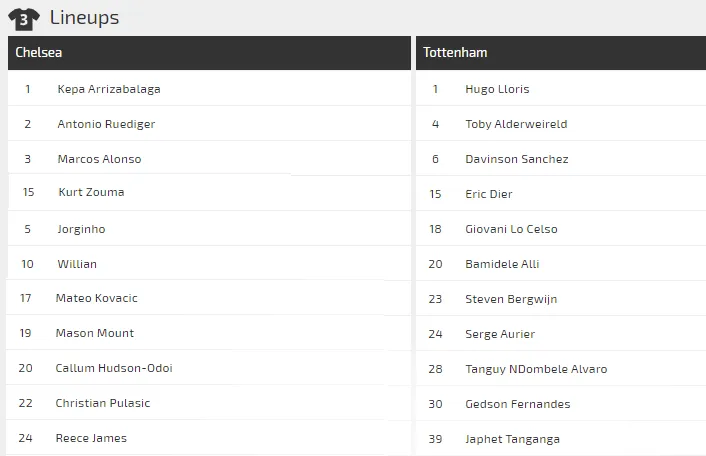Open Callum Hudson-Odoi's profile

tap(114, 368)
